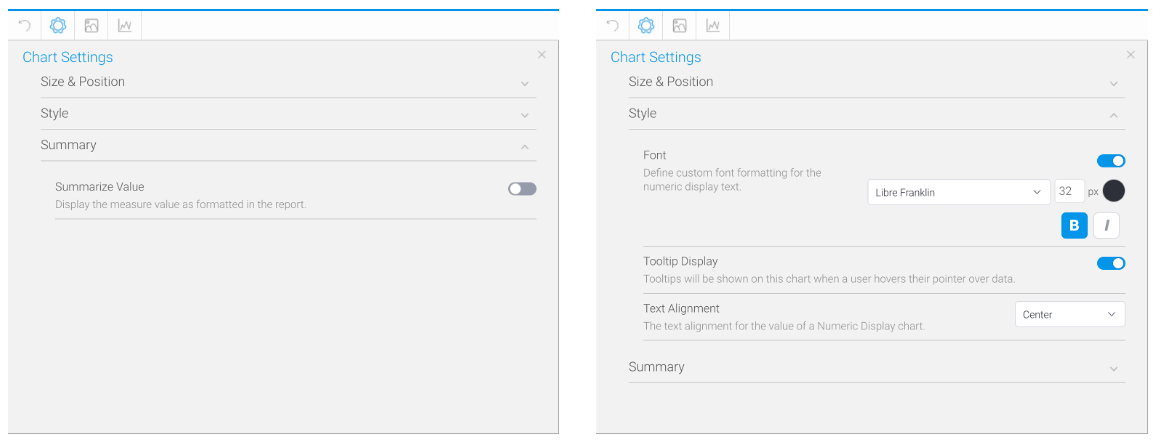Screen dimensions: 1156x442
Task: Click the font size field showing 32
Action: (1070, 192)
